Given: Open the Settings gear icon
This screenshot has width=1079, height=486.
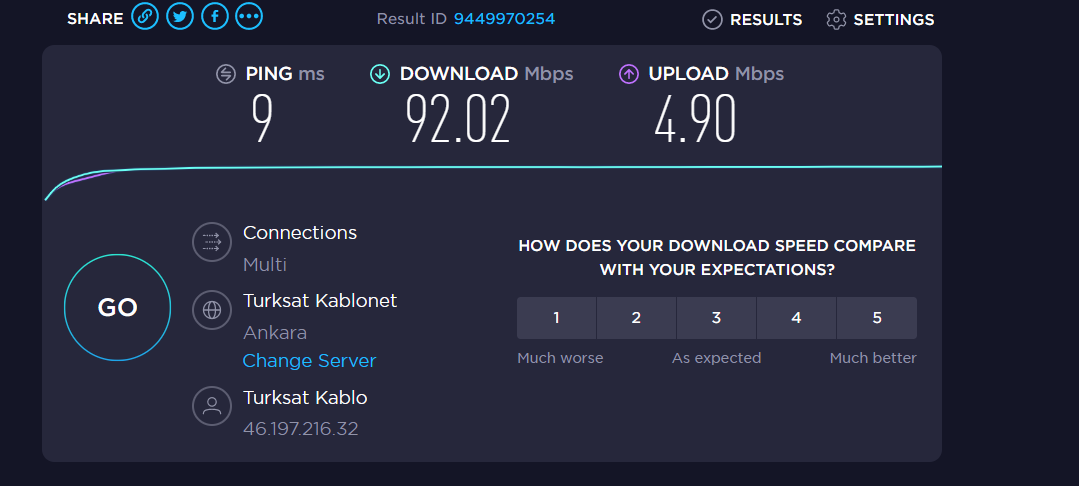Looking at the screenshot, I should click(x=836, y=19).
